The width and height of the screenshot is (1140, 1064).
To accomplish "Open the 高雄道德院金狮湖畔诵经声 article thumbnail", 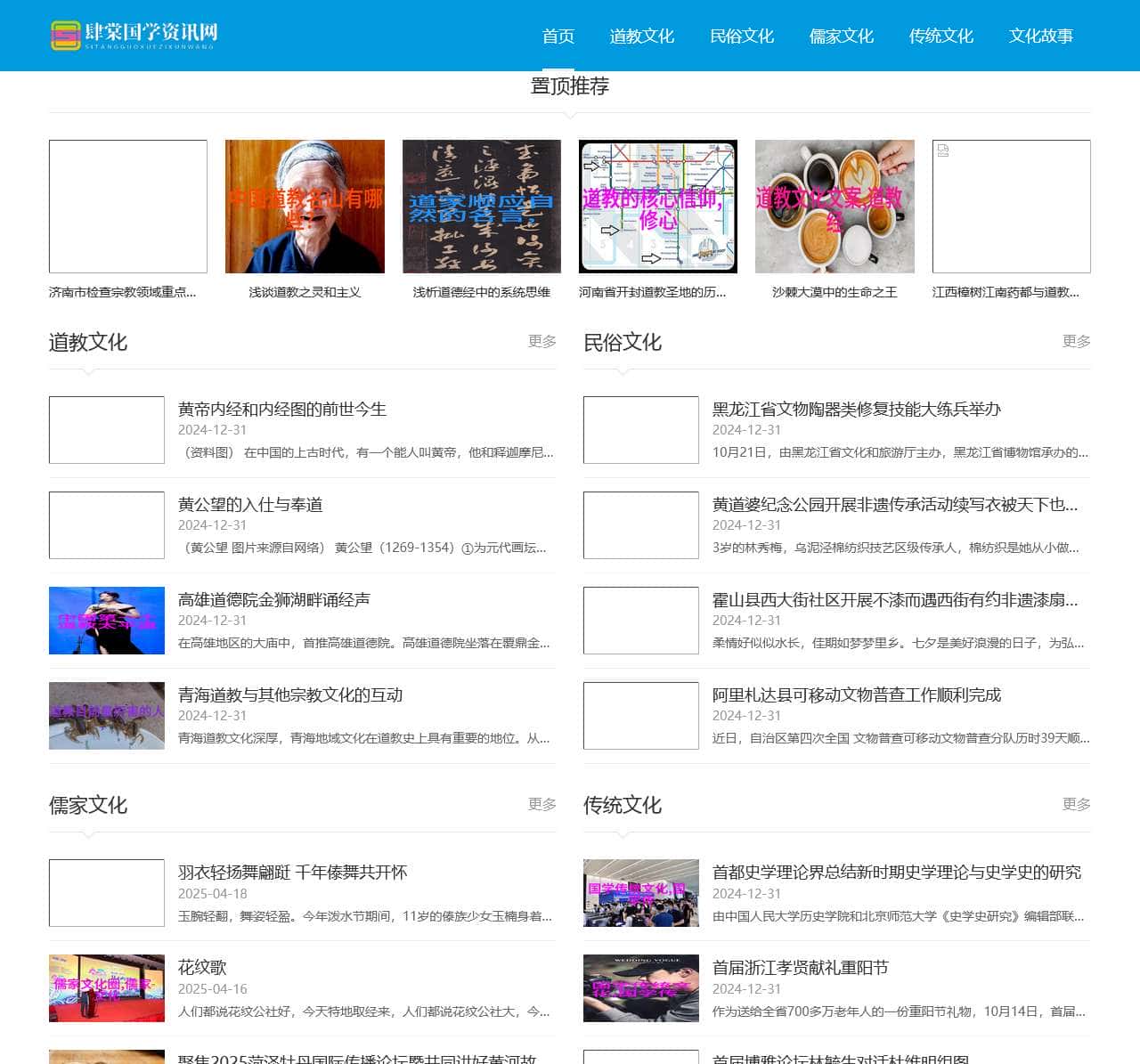I will point(107,621).
